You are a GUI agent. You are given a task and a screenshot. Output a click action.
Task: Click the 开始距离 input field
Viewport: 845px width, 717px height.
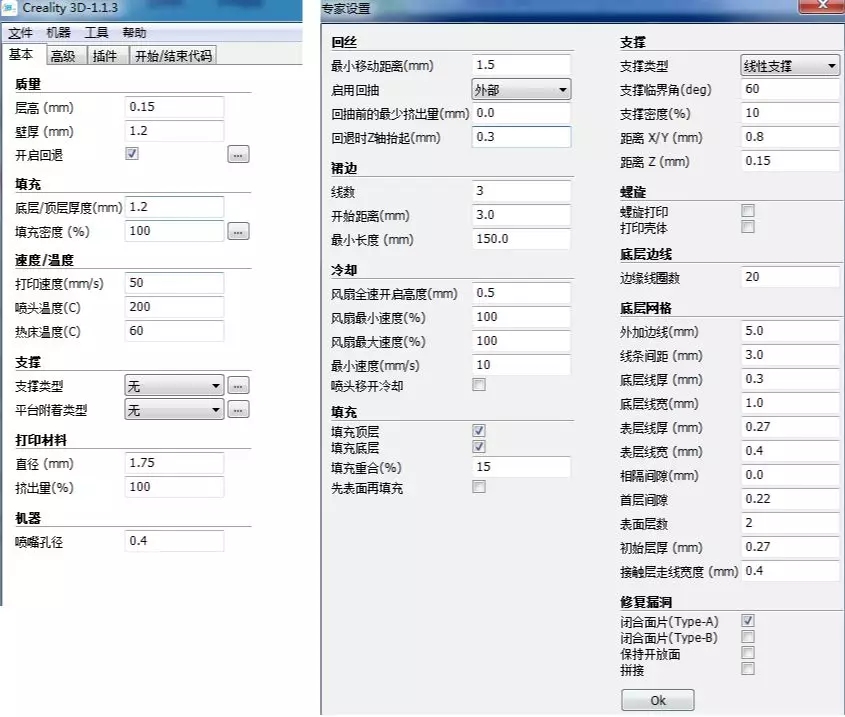[521, 215]
